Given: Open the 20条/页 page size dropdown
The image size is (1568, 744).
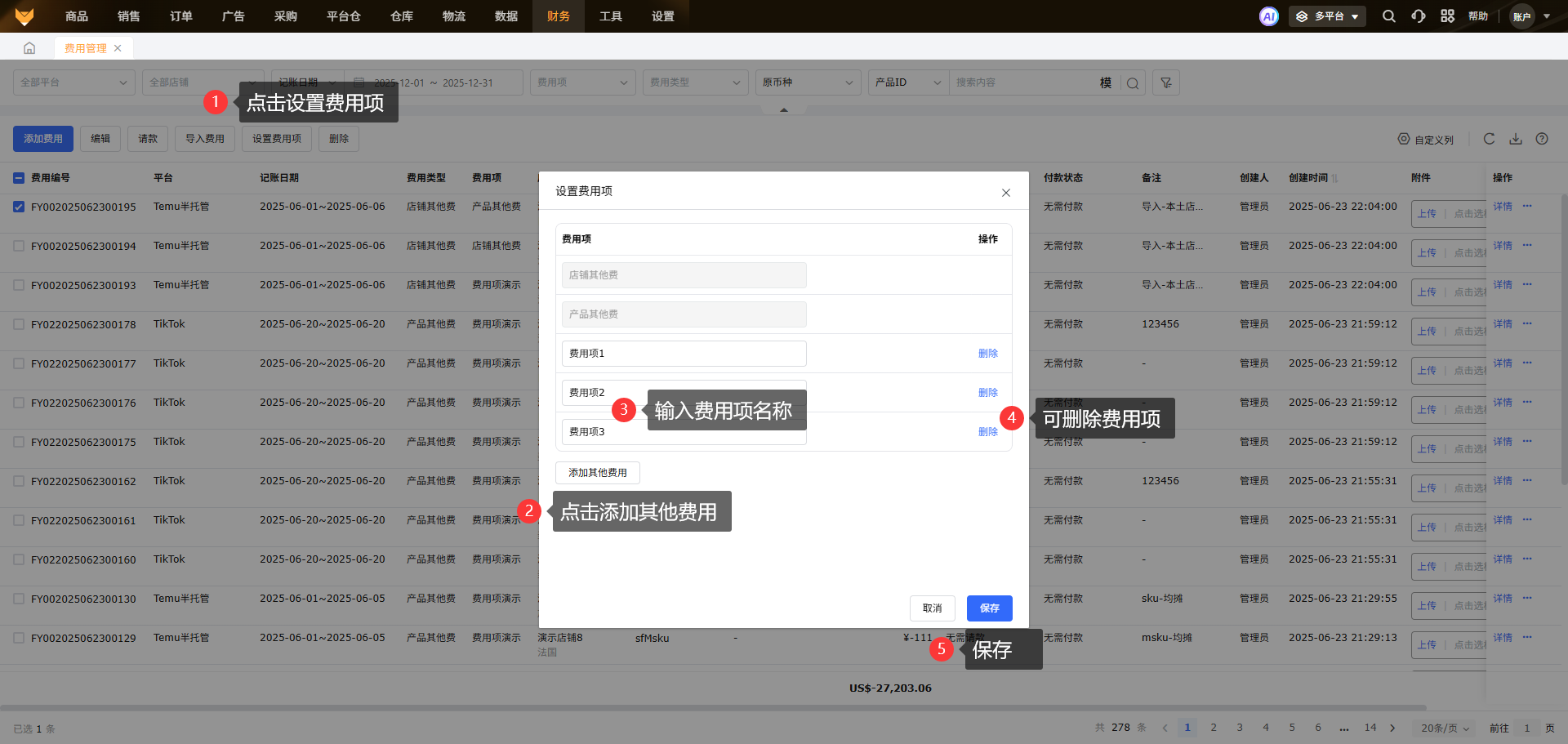Looking at the screenshot, I should (1444, 728).
